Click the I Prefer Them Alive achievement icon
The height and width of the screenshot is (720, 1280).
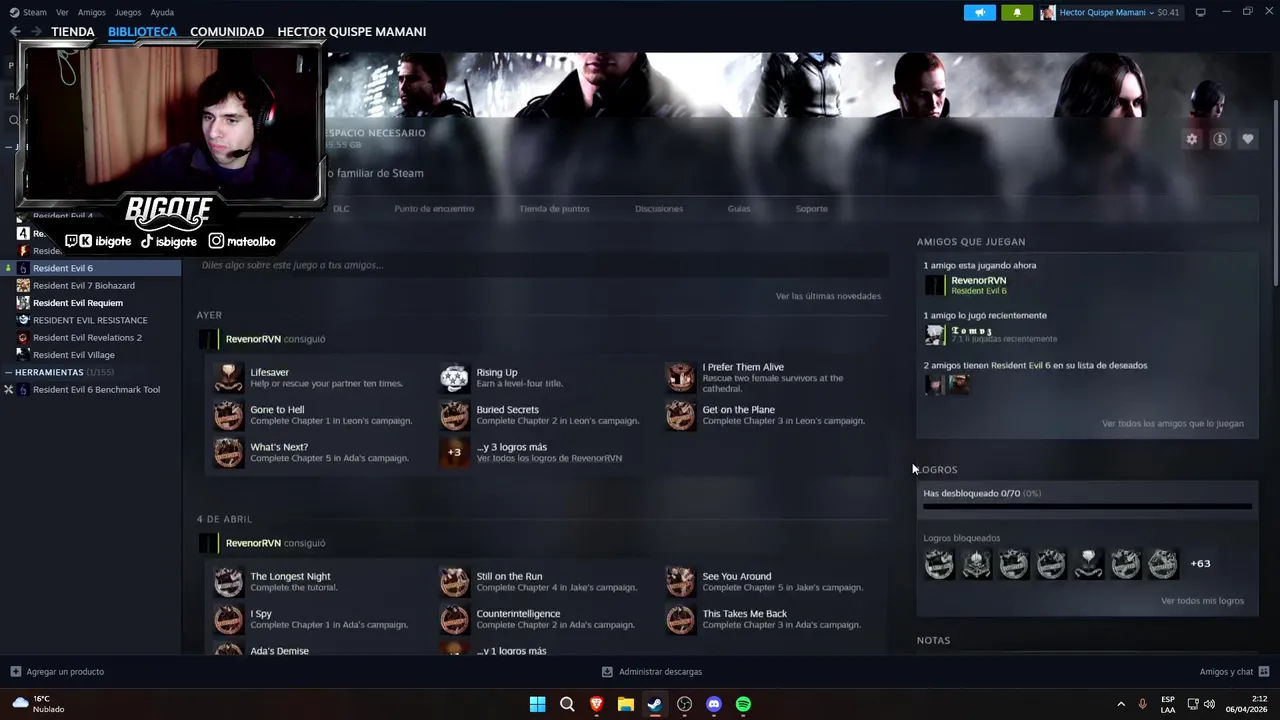pos(680,378)
